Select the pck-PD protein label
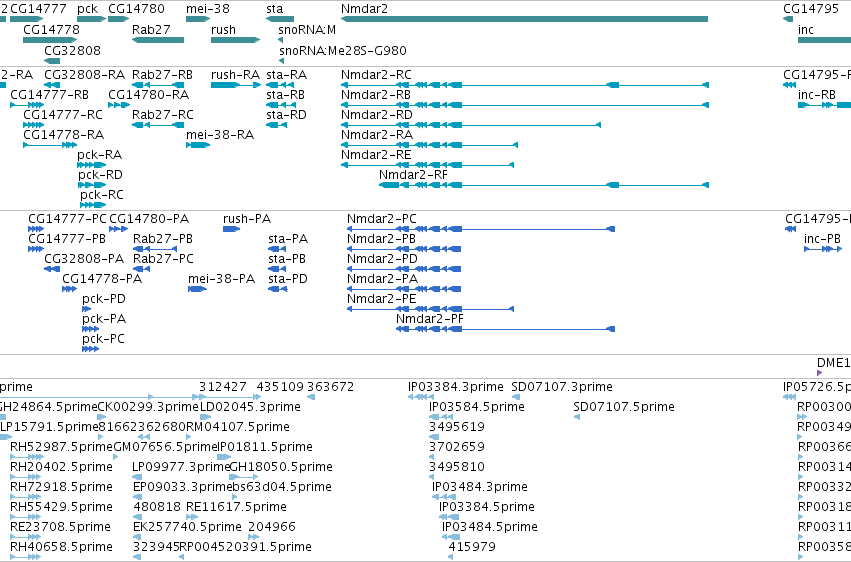Image resolution: width=851 pixels, height=562 pixels. click(104, 298)
